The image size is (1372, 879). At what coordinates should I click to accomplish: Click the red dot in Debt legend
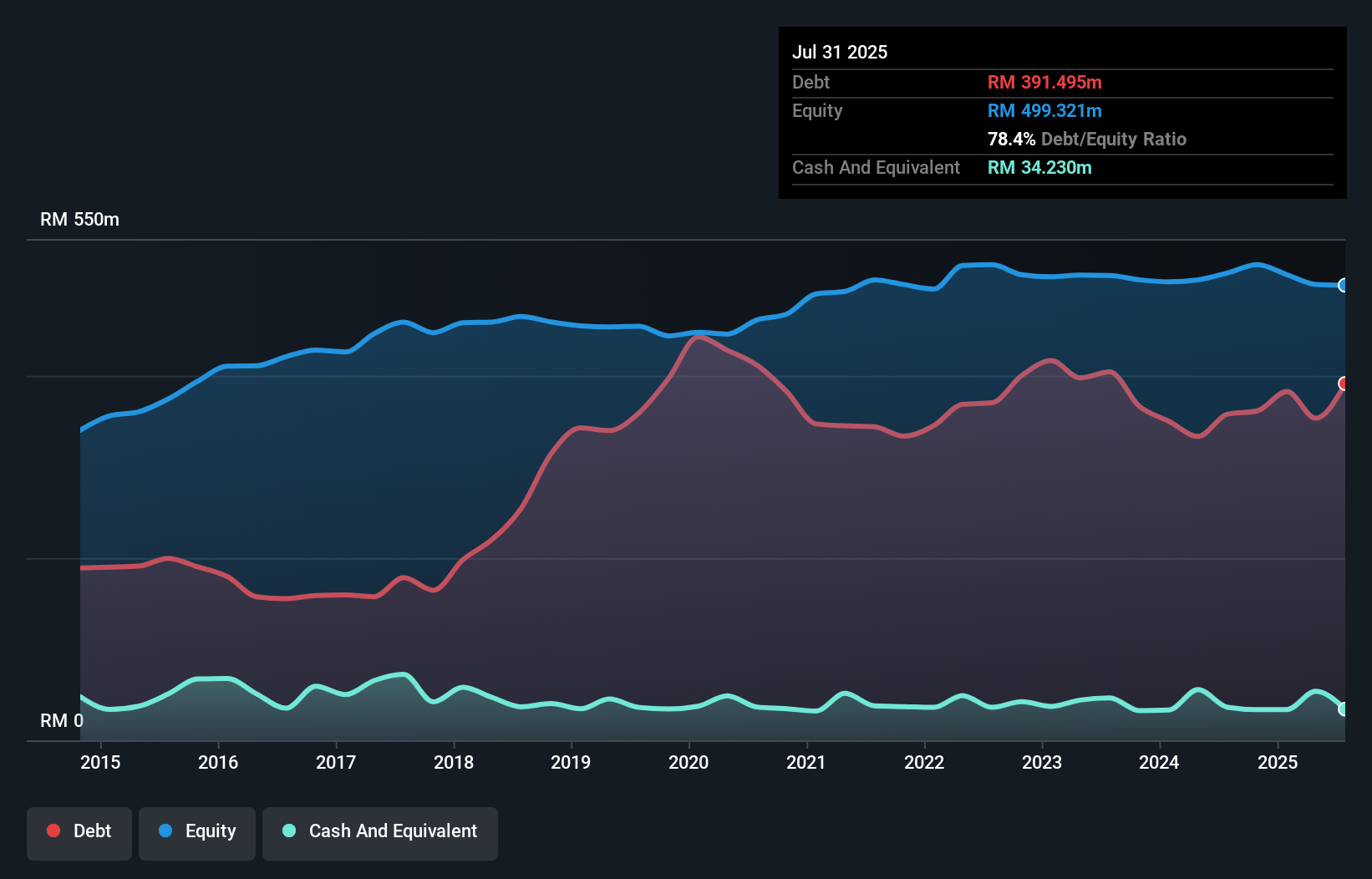click(x=53, y=831)
